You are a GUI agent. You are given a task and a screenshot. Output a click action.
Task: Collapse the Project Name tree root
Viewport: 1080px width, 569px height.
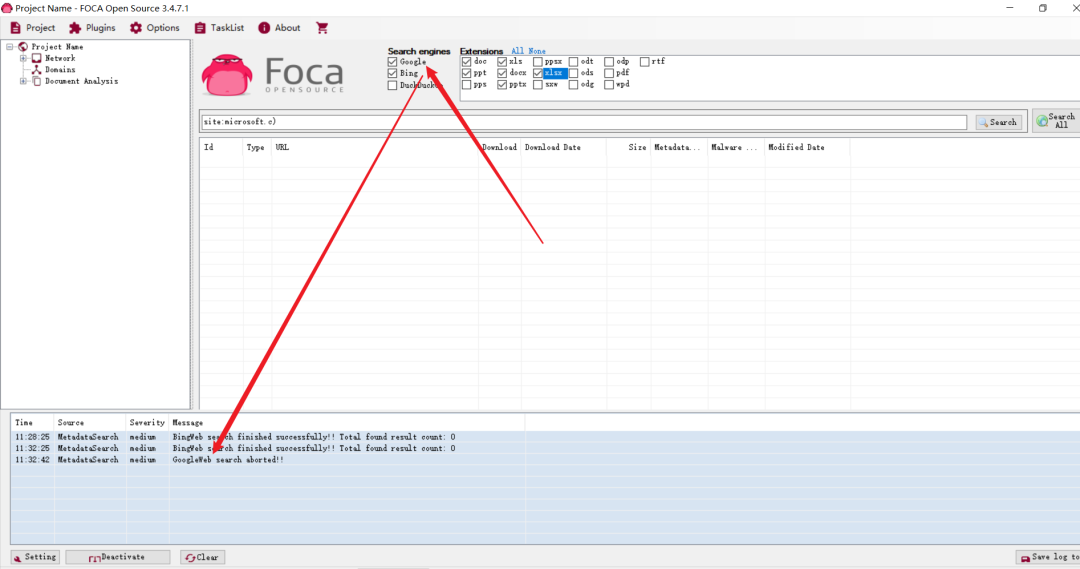[10, 47]
